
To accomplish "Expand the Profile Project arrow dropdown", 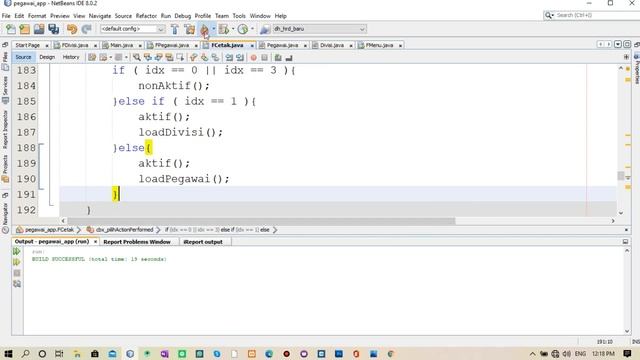I will [x=252, y=29].
